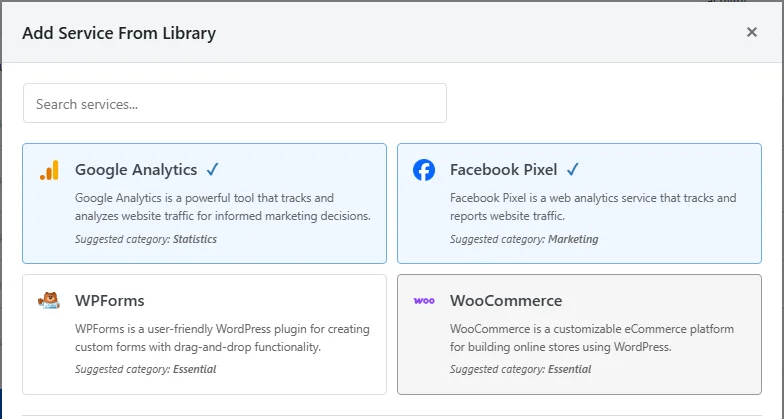Click the checkmark next to Facebook Pixel
The height and width of the screenshot is (419, 784).
point(572,170)
